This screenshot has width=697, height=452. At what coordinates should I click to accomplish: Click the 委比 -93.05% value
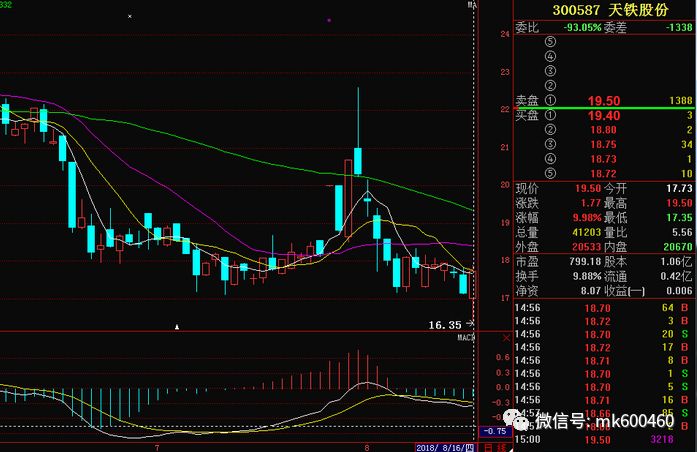coord(582,26)
